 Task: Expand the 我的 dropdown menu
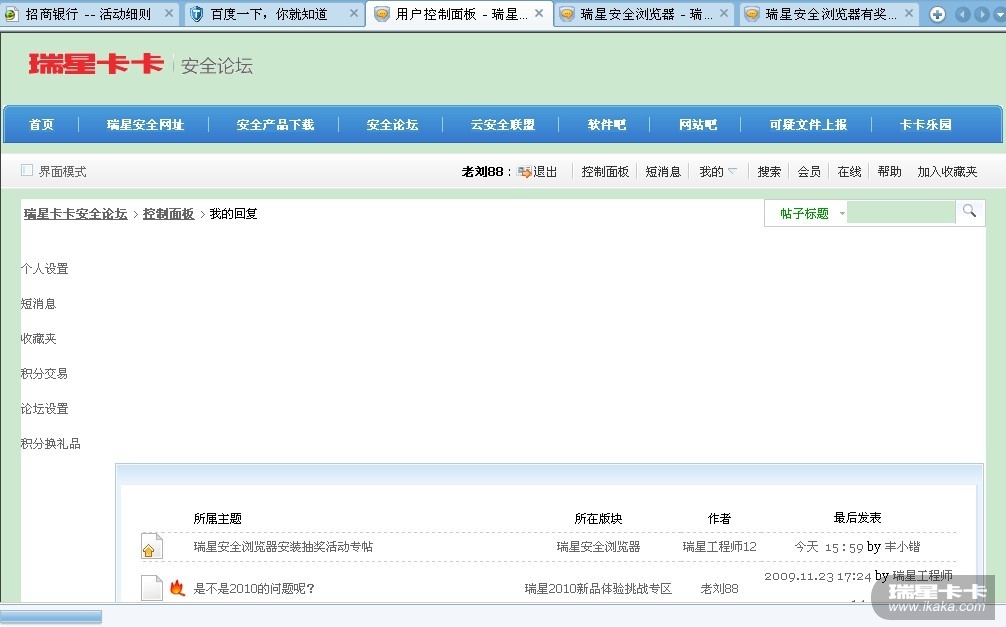click(x=732, y=171)
